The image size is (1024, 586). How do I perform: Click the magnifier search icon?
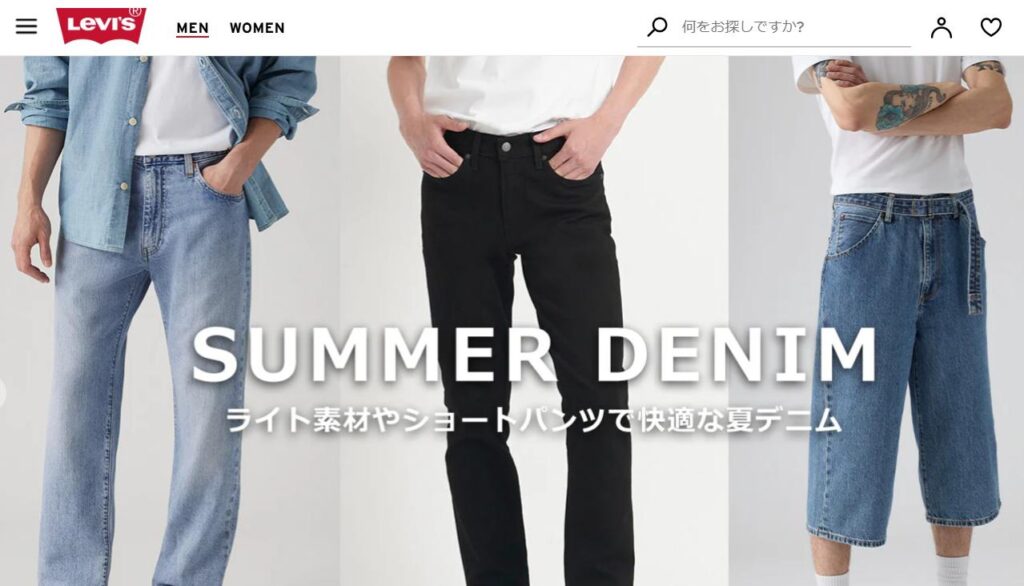(657, 27)
